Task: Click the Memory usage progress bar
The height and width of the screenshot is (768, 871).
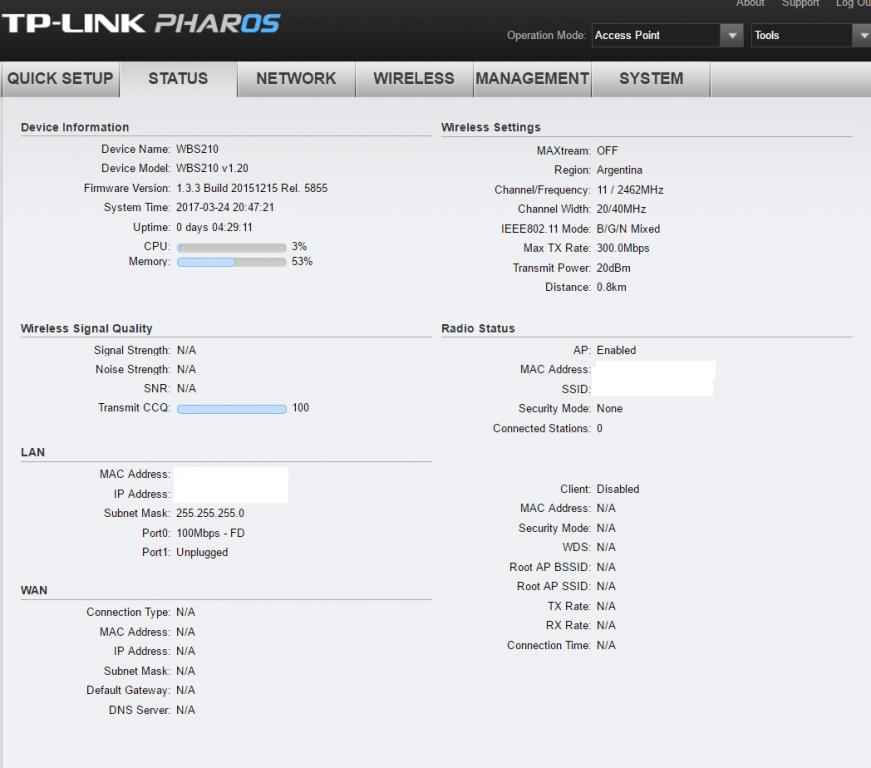Action: tap(231, 262)
